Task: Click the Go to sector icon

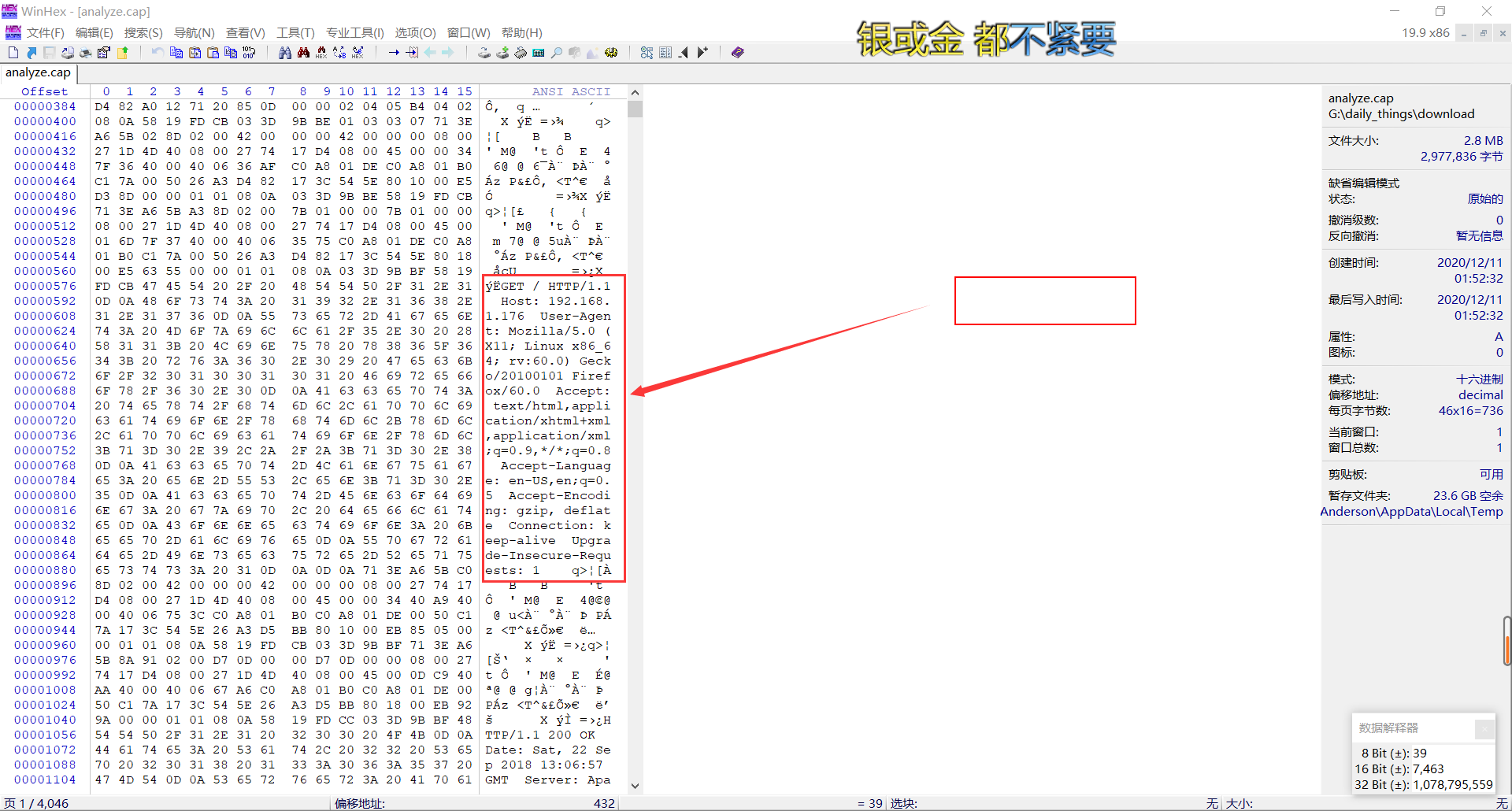Action: [412, 53]
